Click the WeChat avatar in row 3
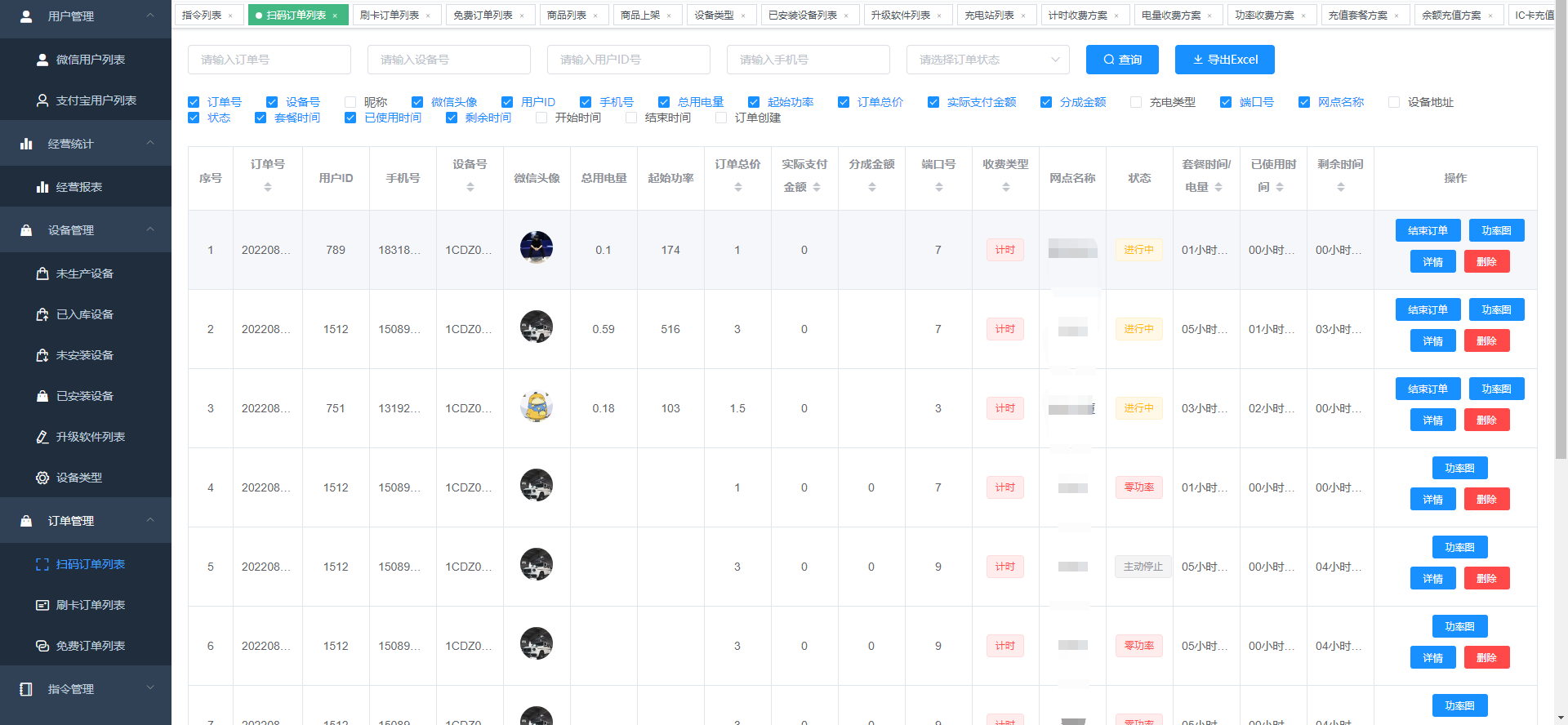The width and height of the screenshot is (1568, 725). (537, 406)
